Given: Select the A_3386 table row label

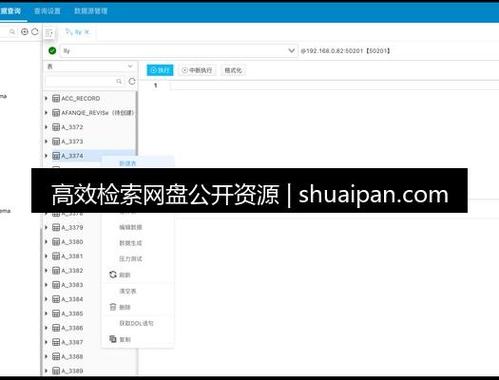Looking at the screenshot, I should tap(72, 328).
